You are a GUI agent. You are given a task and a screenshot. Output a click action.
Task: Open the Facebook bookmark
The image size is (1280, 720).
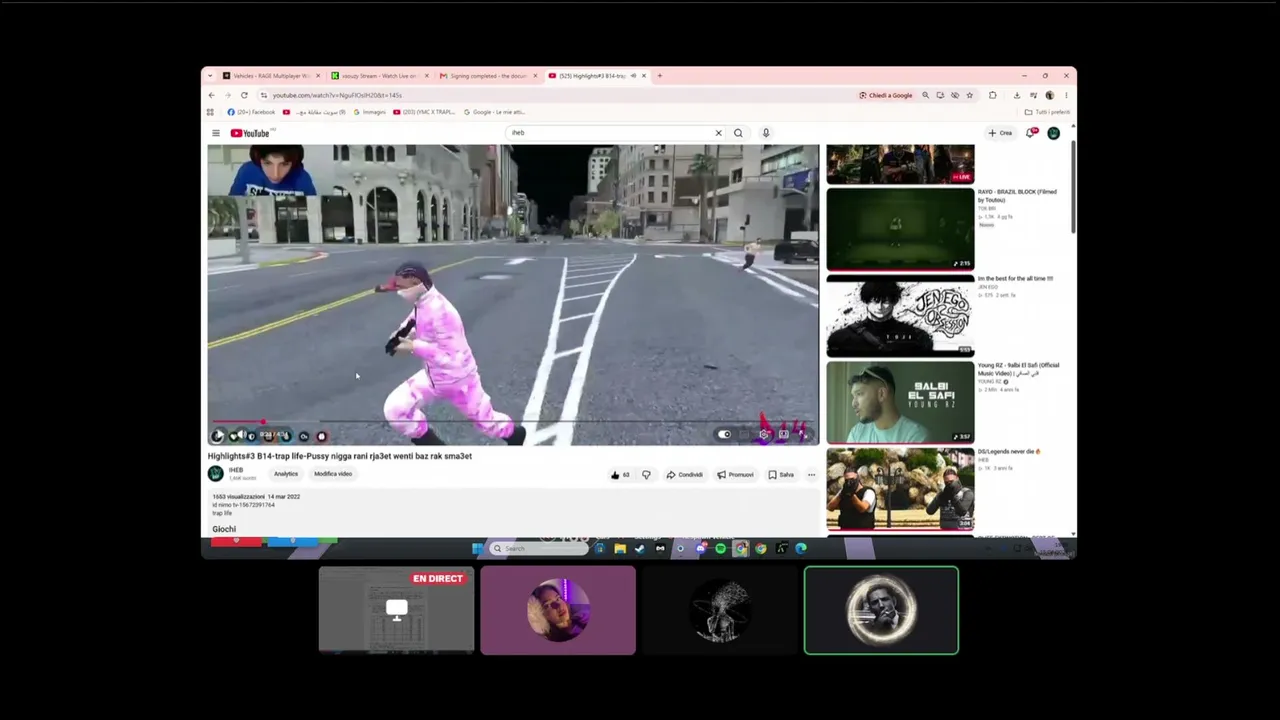[251, 112]
